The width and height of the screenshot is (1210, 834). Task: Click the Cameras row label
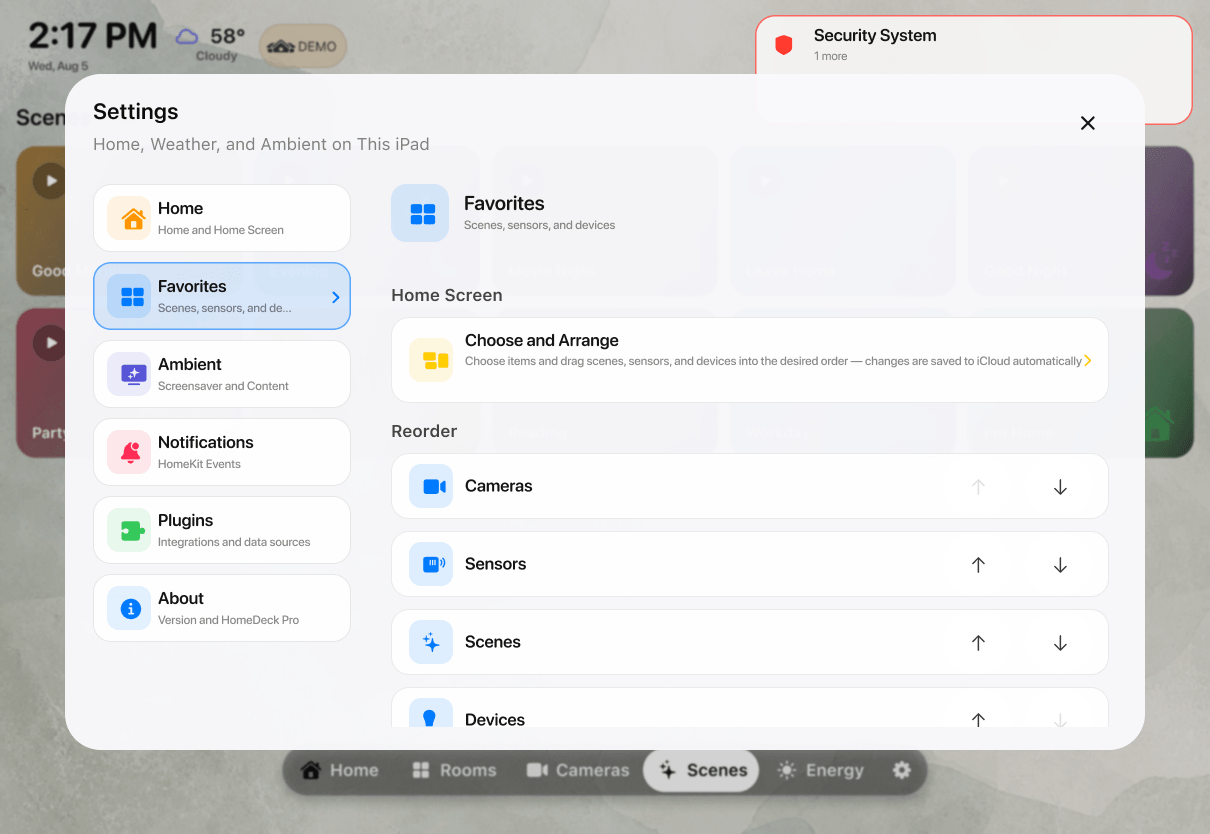[499, 486]
